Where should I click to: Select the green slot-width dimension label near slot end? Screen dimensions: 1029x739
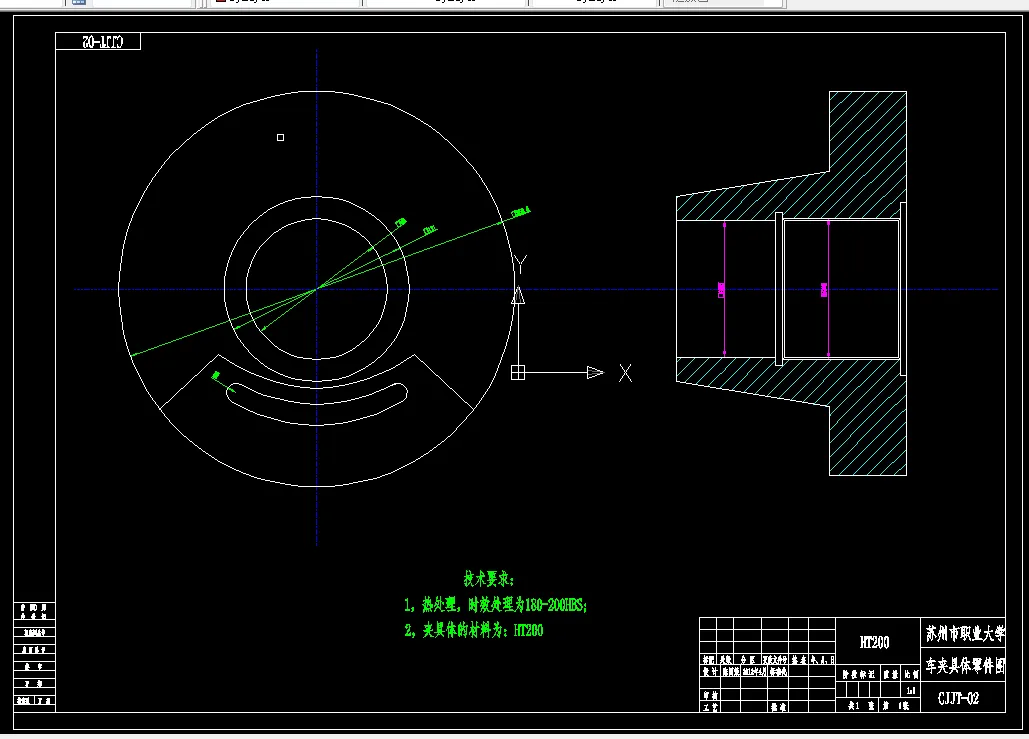tap(216, 375)
